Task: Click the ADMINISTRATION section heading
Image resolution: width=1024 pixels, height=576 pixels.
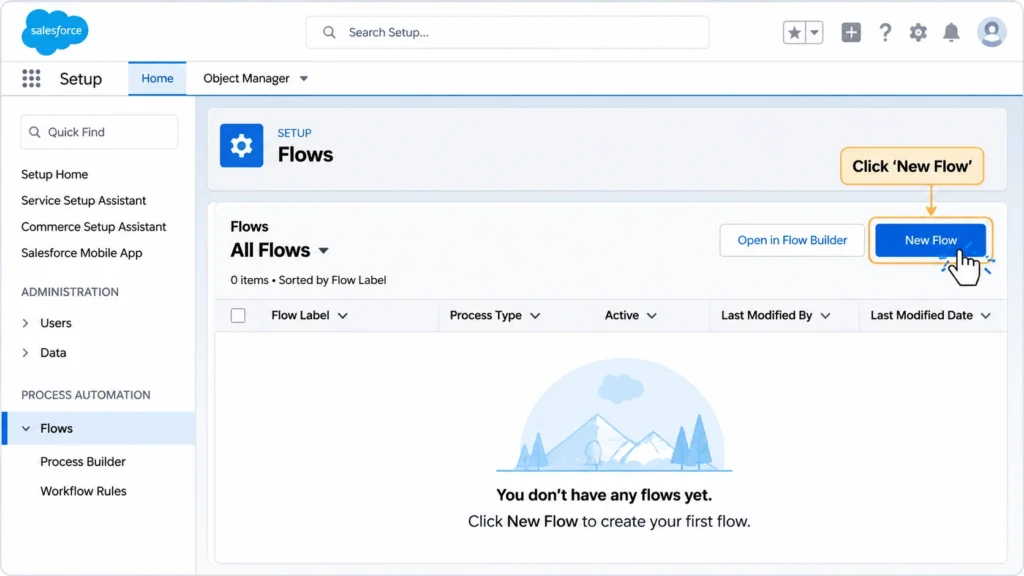Action: point(70,292)
